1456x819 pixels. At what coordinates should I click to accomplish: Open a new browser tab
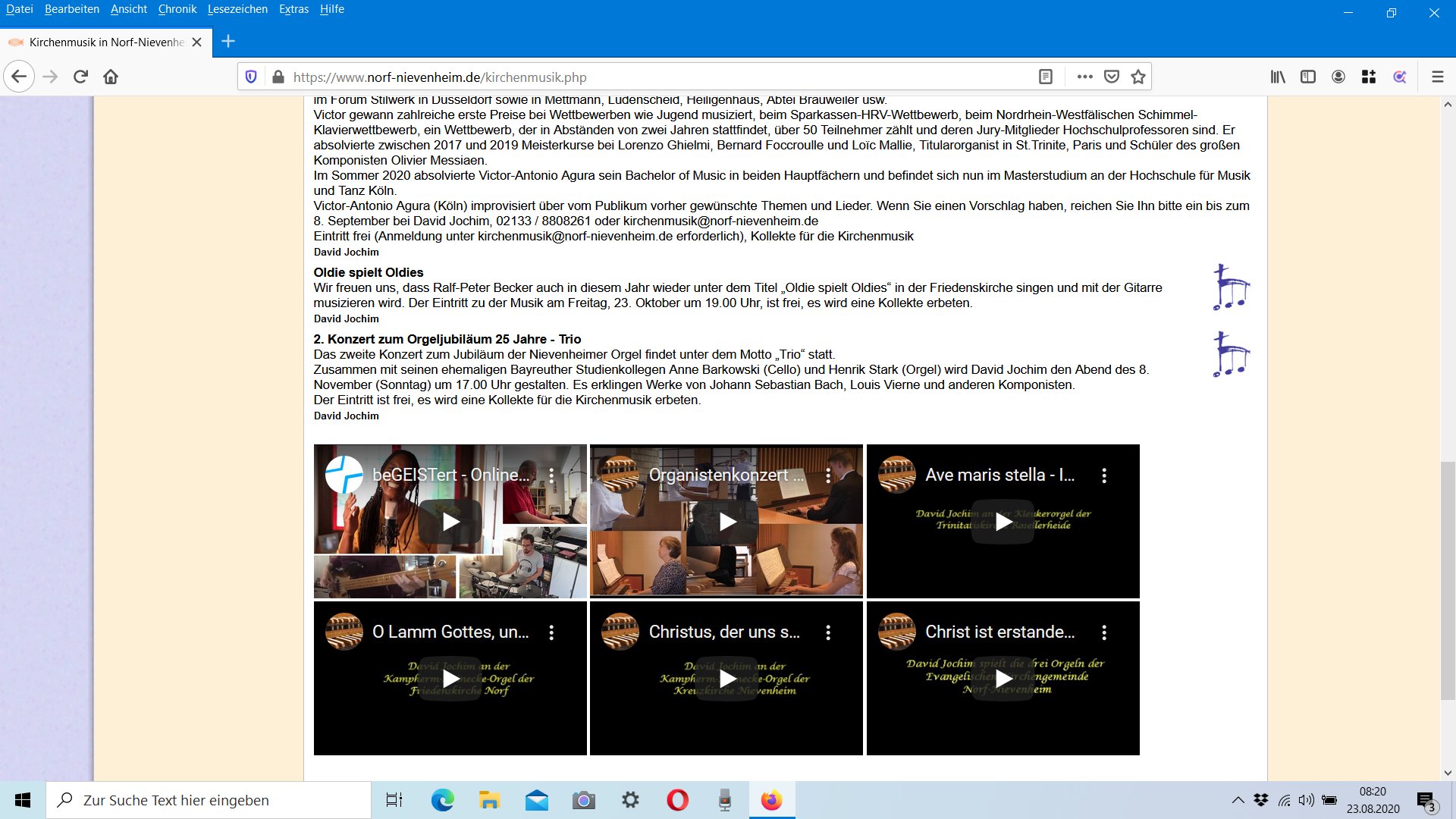coord(228,42)
